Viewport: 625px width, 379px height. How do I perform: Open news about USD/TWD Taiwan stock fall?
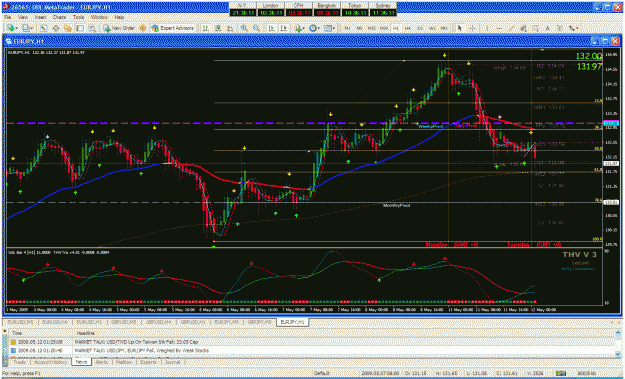tap(136, 342)
